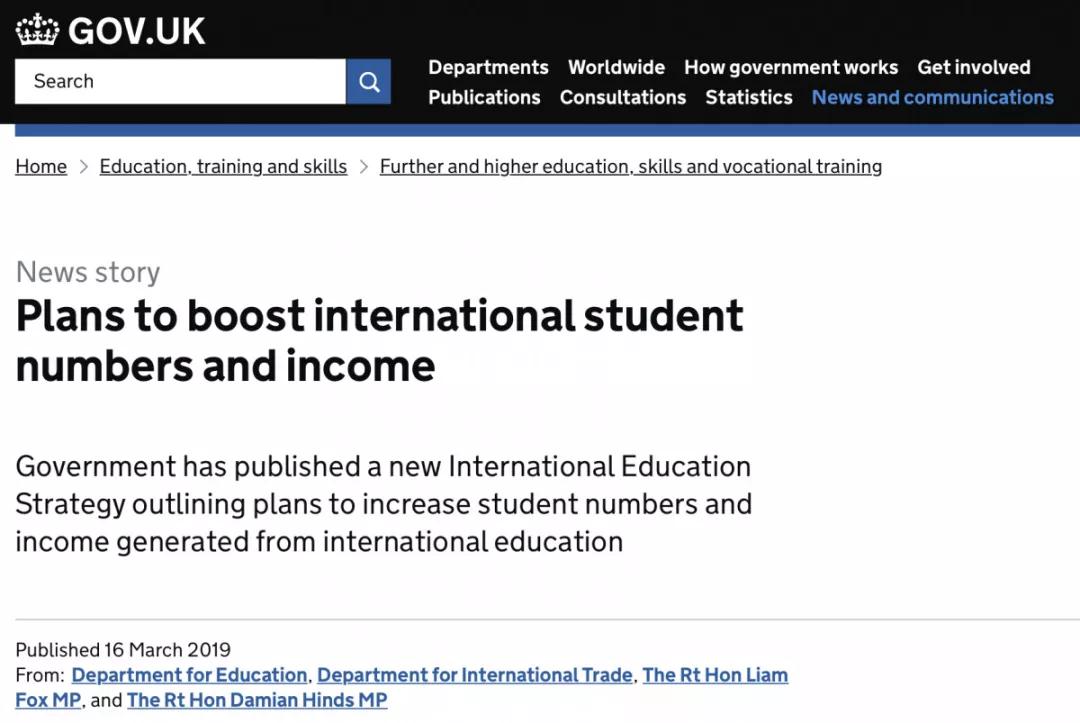Open the Departments menu item
Viewport: 1080px width, 723px height.
tap(488, 67)
